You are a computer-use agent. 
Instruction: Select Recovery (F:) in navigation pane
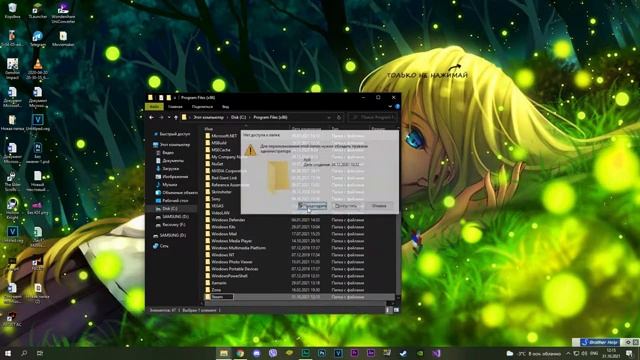pyautogui.click(x=171, y=224)
